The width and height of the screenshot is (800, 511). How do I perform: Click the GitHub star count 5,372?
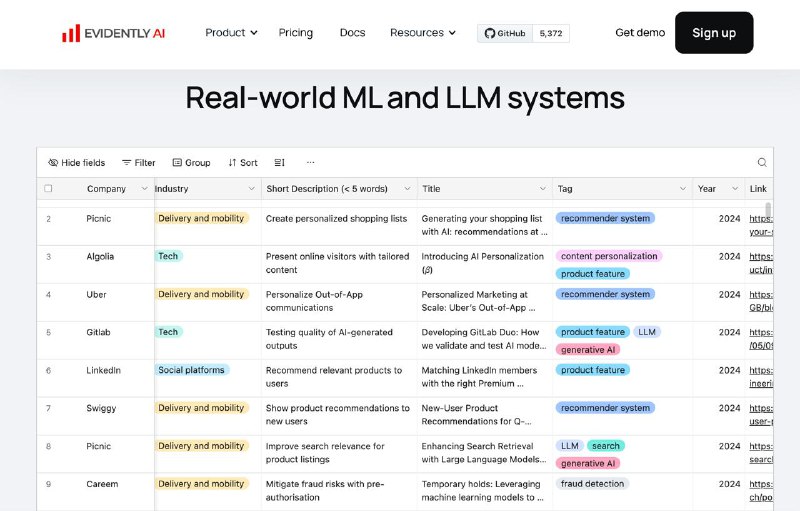[551, 33]
